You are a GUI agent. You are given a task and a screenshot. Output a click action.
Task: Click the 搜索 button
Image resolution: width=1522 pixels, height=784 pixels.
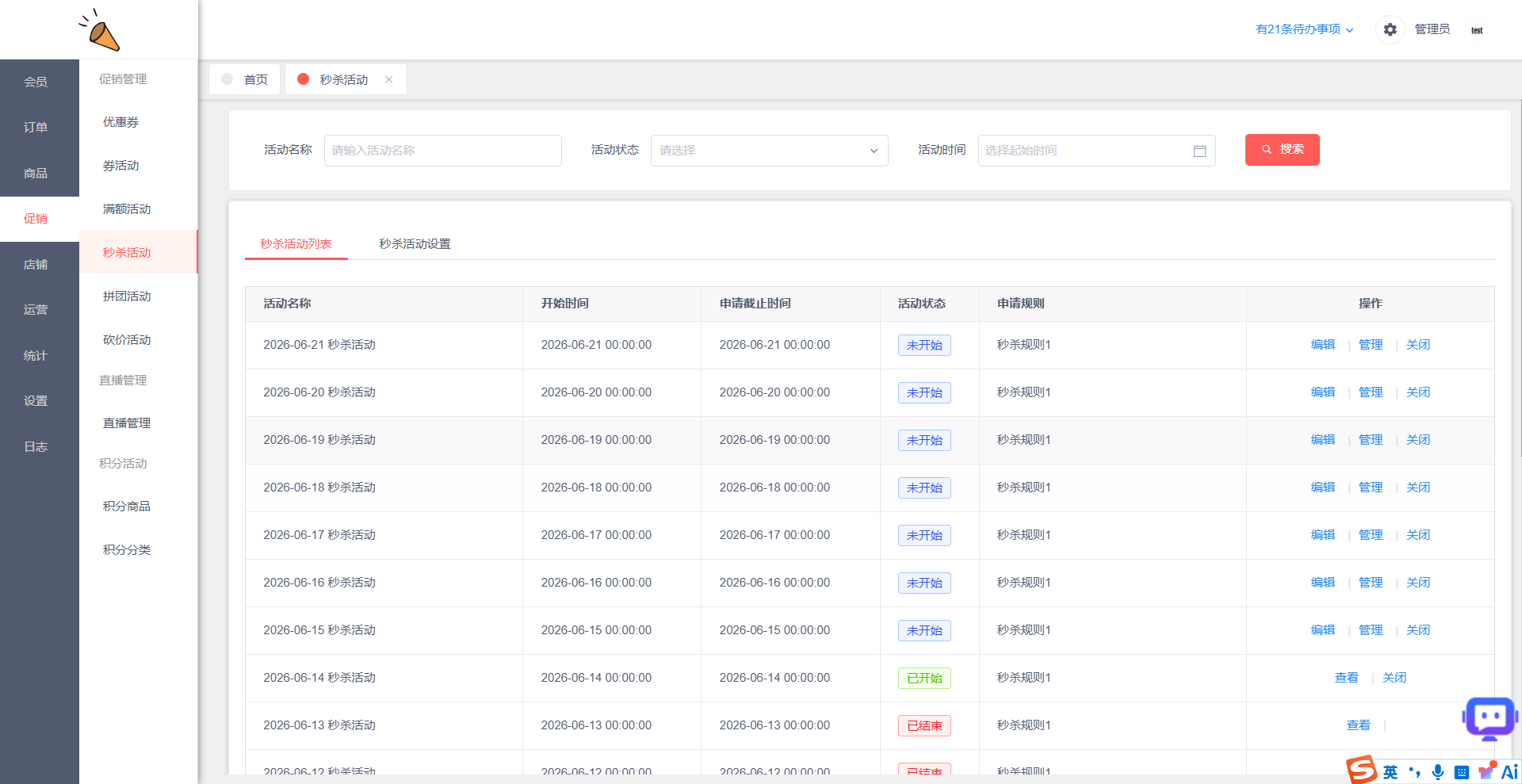point(1282,150)
